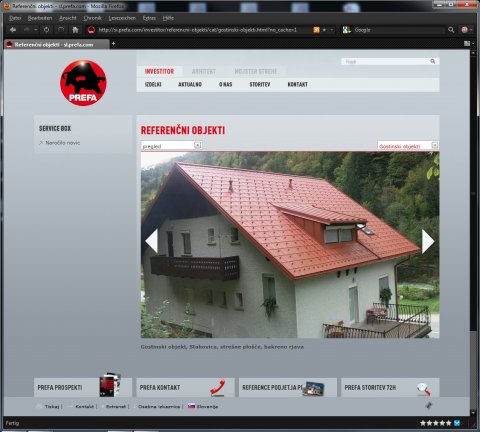Switch to the ARHITEKT tab

click(204, 71)
